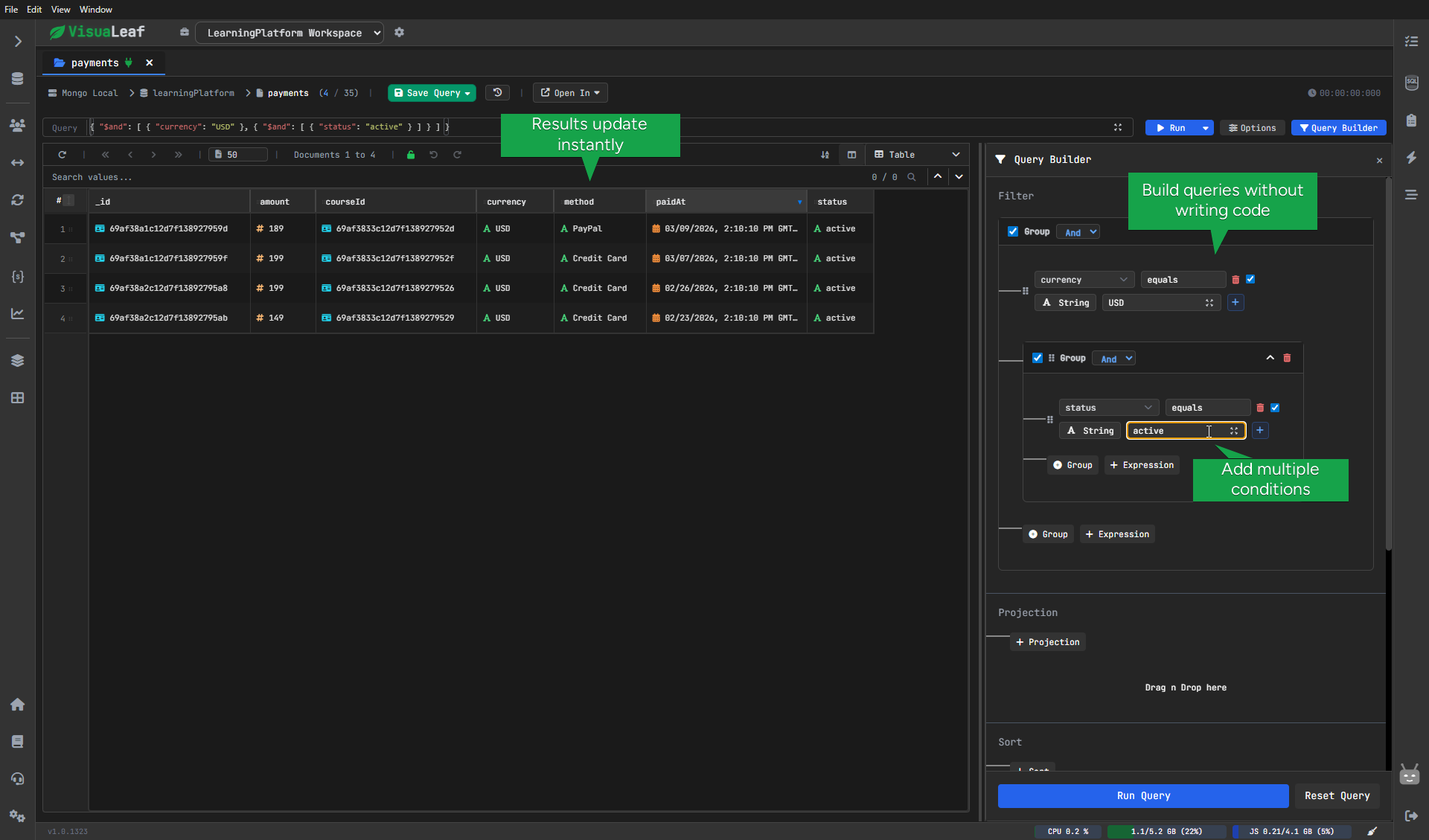The height and width of the screenshot is (840, 1429).
Task: Open the team members panel icon
Action: (18, 126)
